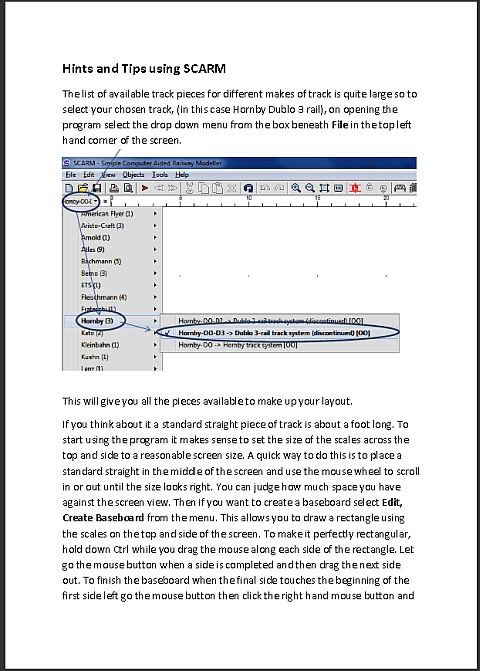Open the Objects menu

pyautogui.click(x=133, y=175)
